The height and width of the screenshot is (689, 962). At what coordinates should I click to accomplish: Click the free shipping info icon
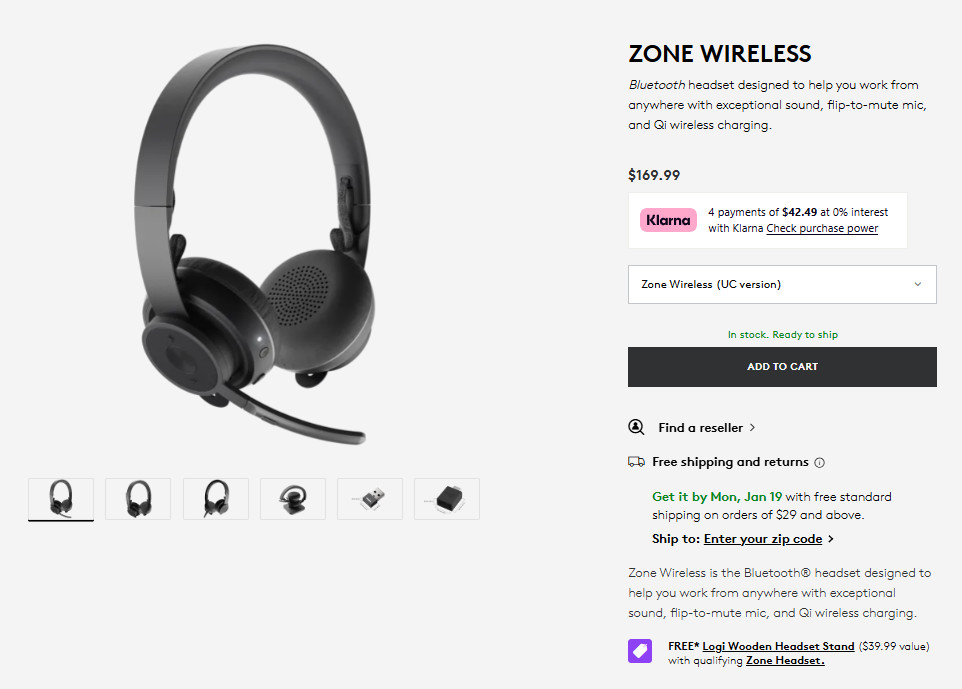point(820,463)
